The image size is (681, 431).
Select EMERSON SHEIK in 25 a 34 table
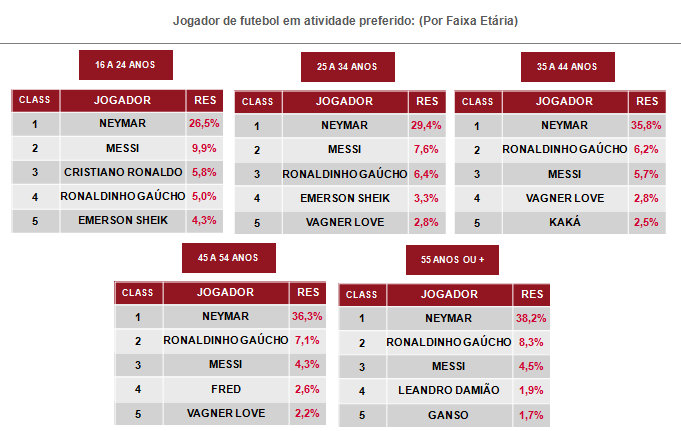point(345,198)
